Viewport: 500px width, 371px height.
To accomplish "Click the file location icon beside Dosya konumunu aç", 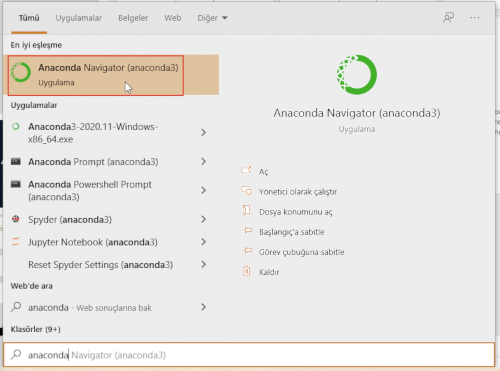I will [x=246, y=210].
